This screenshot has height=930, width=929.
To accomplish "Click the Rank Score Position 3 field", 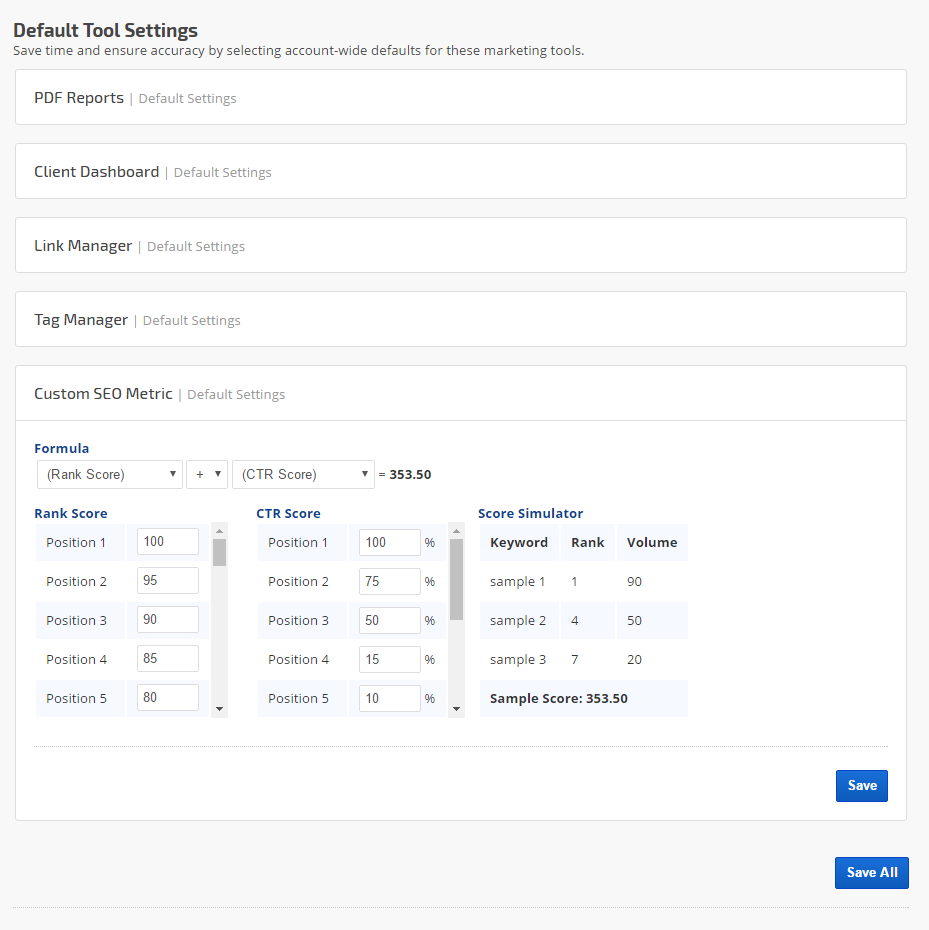I will (167, 620).
